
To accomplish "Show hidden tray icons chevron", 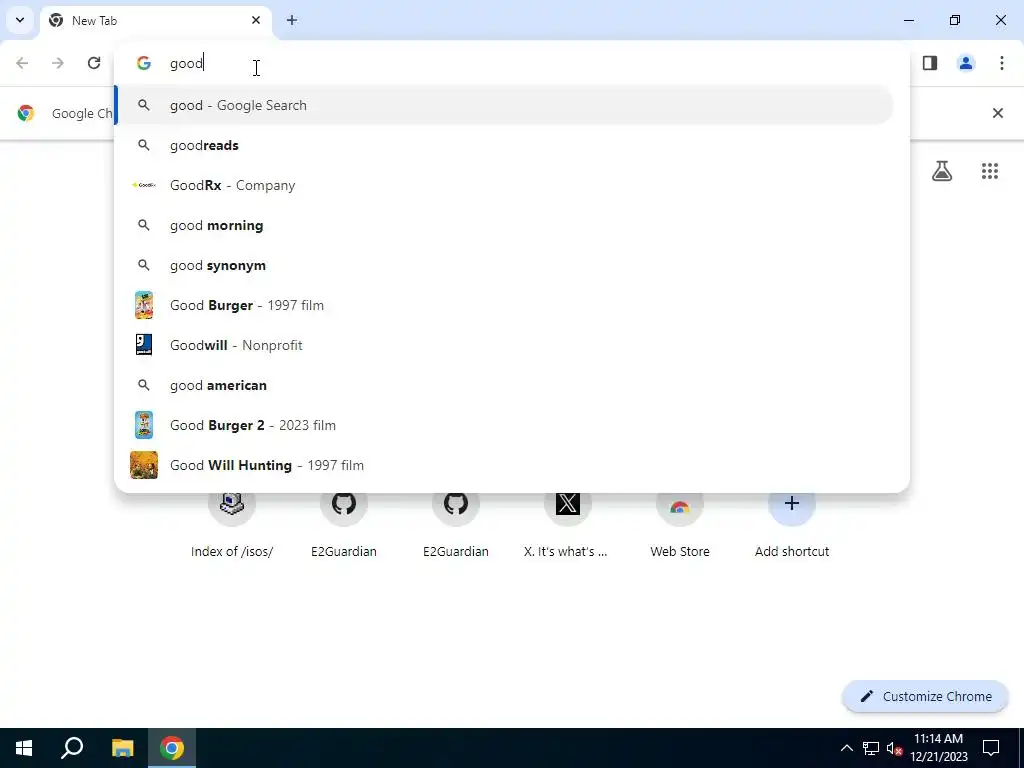I will point(846,748).
